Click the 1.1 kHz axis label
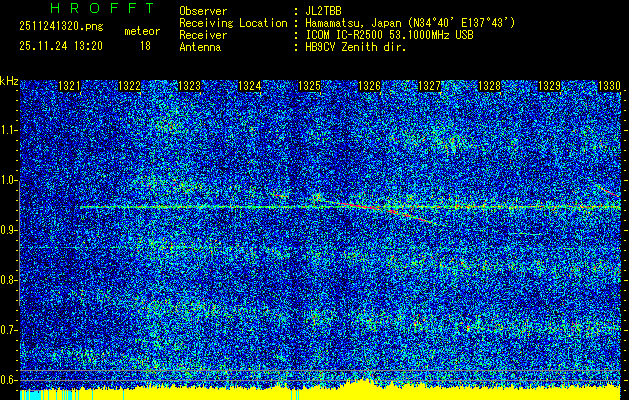This screenshot has width=629, height=400. pos(9,130)
